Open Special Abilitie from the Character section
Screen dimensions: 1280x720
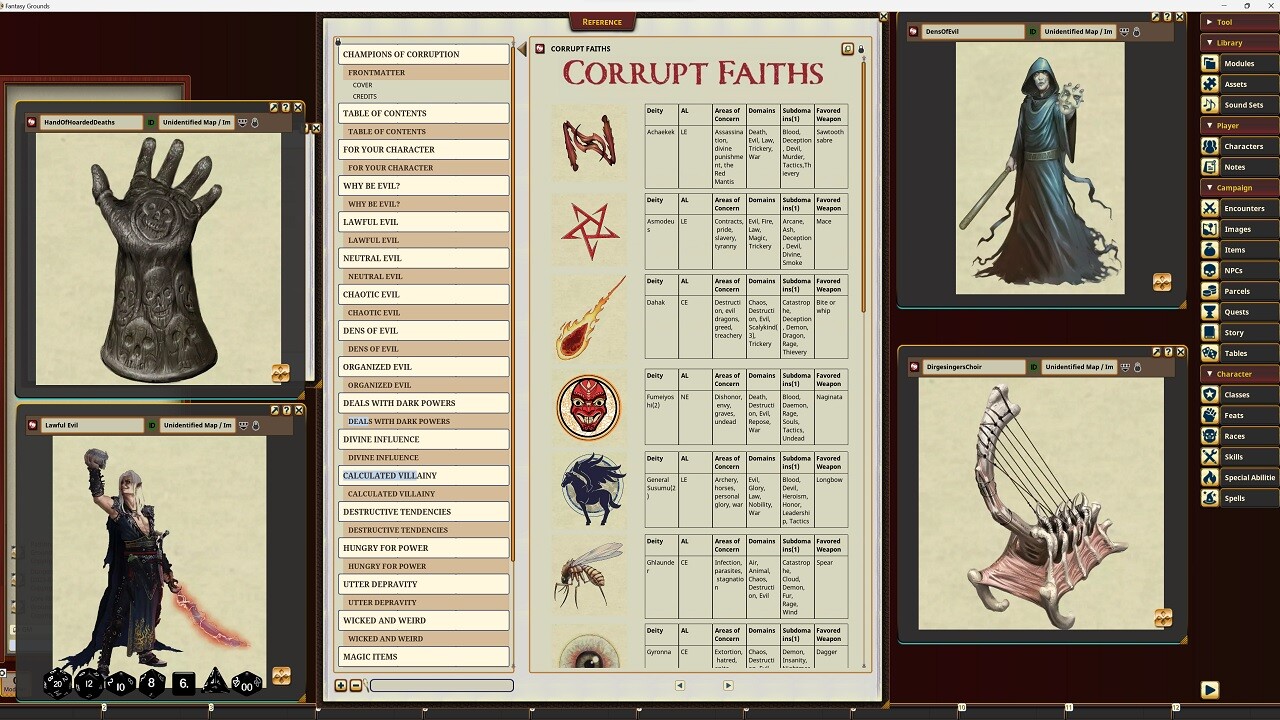tap(1243, 477)
